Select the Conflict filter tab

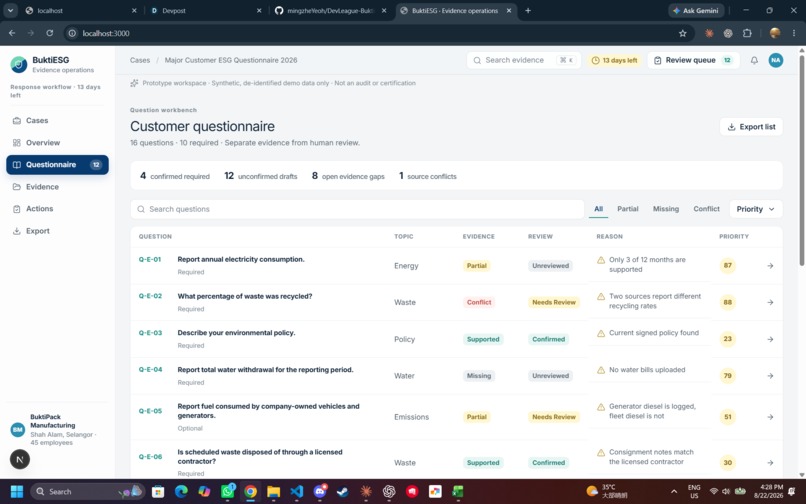pyautogui.click(x=706, y=209)
